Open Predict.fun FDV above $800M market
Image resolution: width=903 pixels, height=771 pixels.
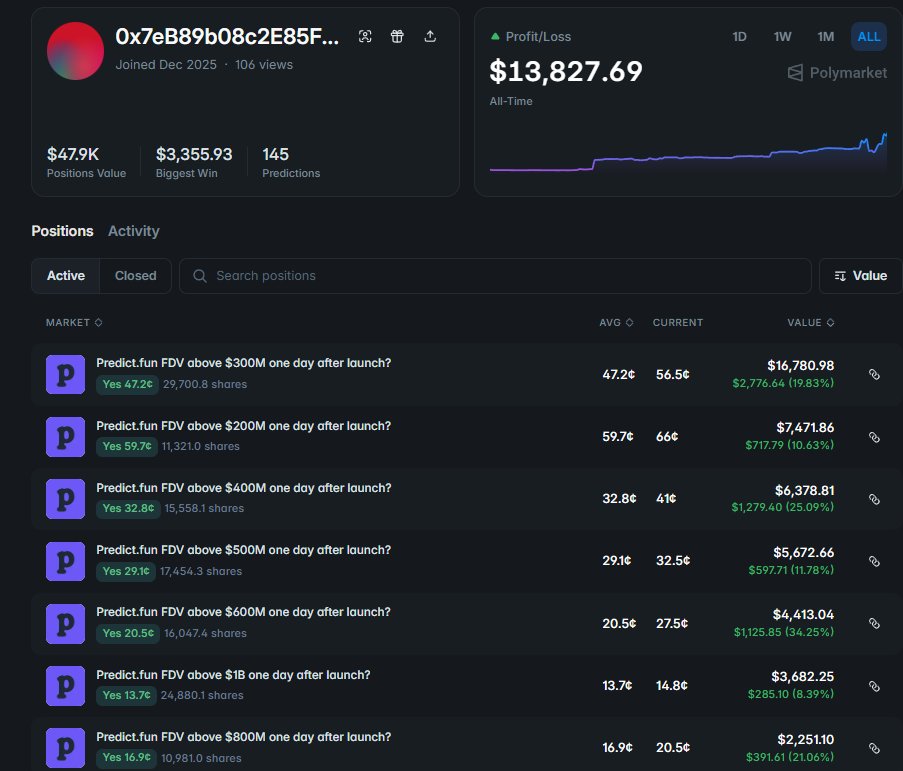244,736
